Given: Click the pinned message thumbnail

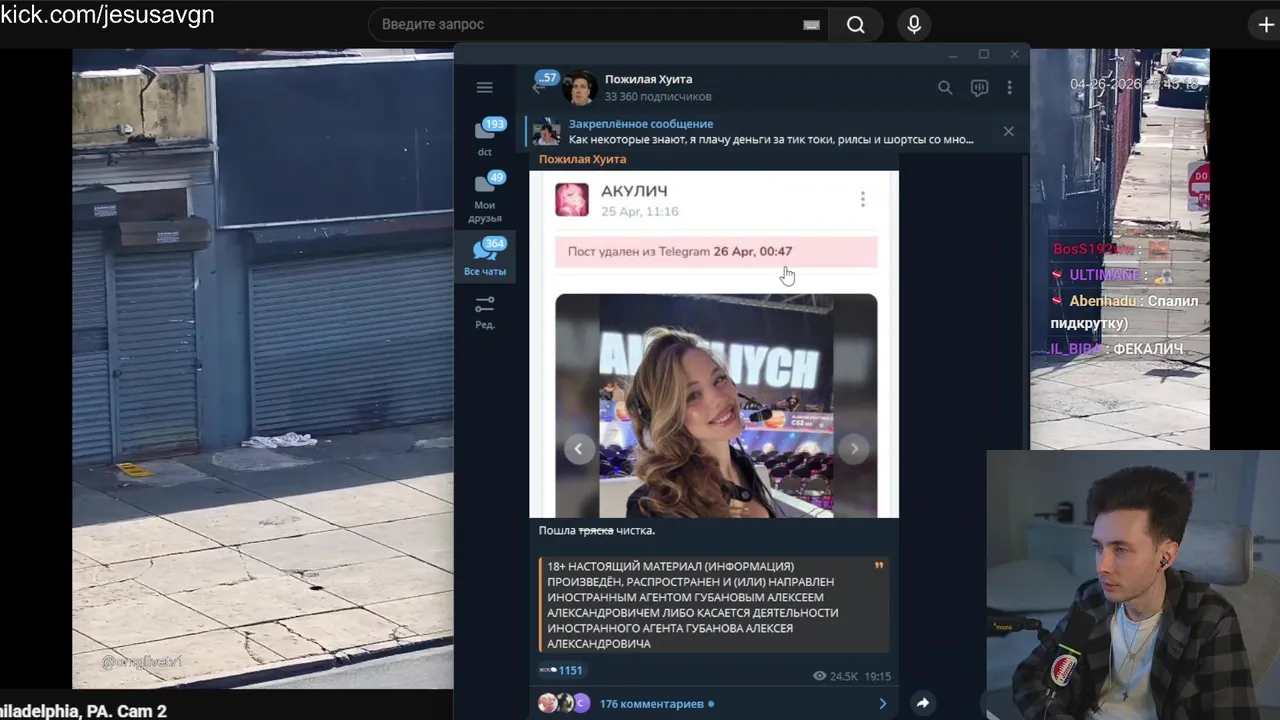Looking at the screenshot, I should pyautogui.click(x=546, y=131).
